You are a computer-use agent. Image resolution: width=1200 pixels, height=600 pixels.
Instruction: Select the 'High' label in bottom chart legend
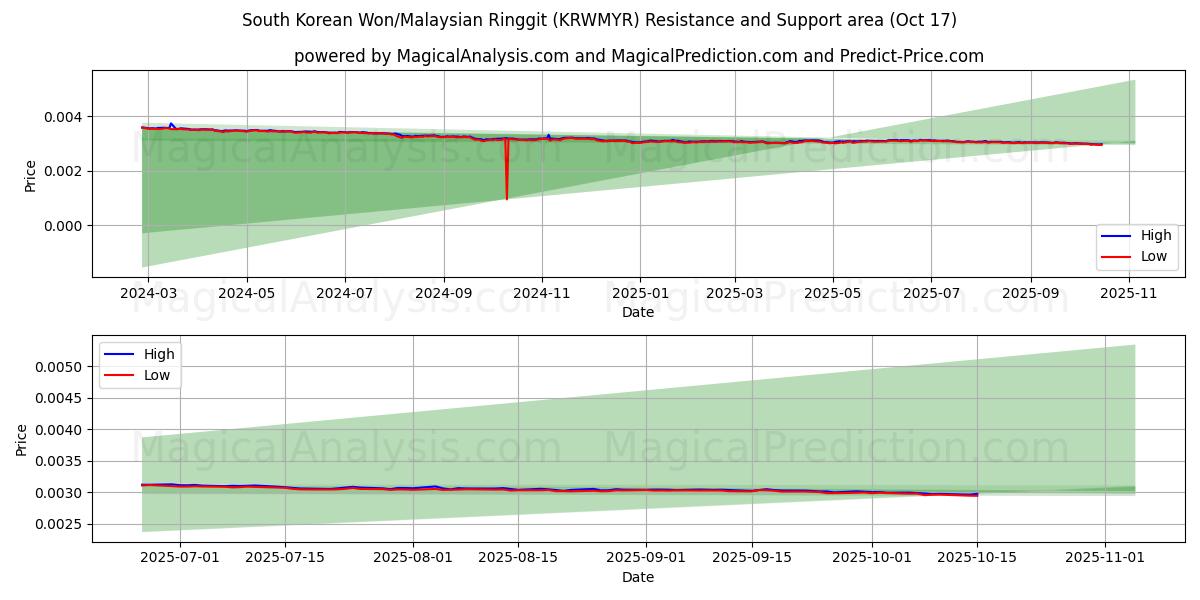(158, 354)
